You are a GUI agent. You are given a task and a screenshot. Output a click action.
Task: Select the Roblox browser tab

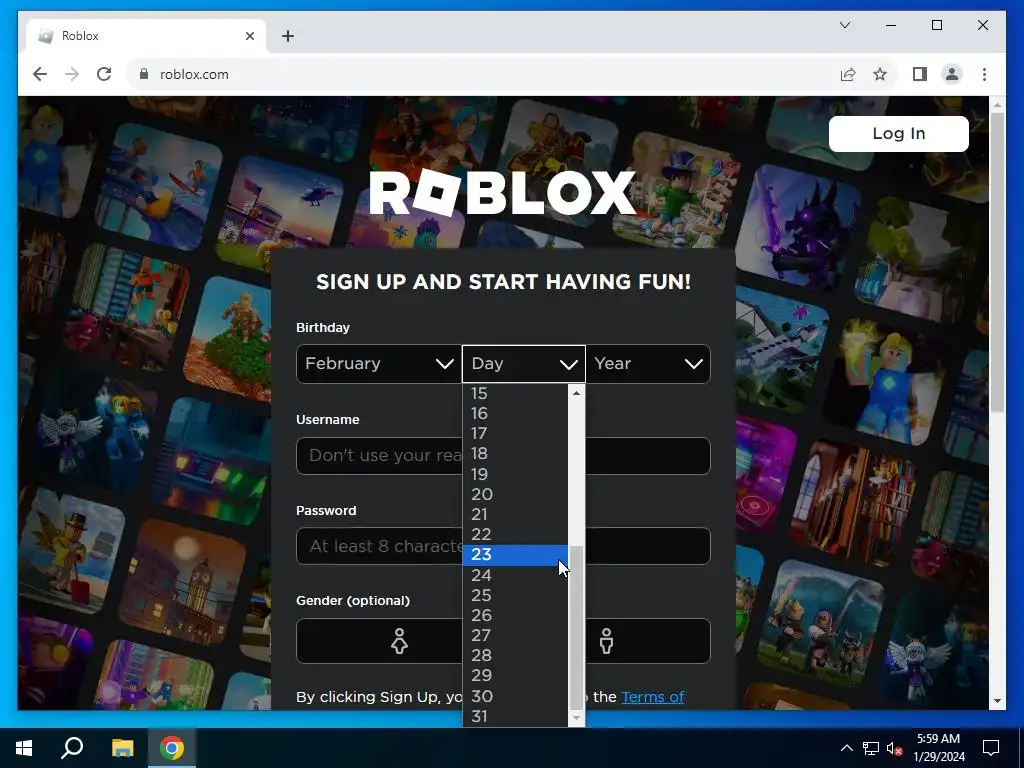(x=147, y=36)
